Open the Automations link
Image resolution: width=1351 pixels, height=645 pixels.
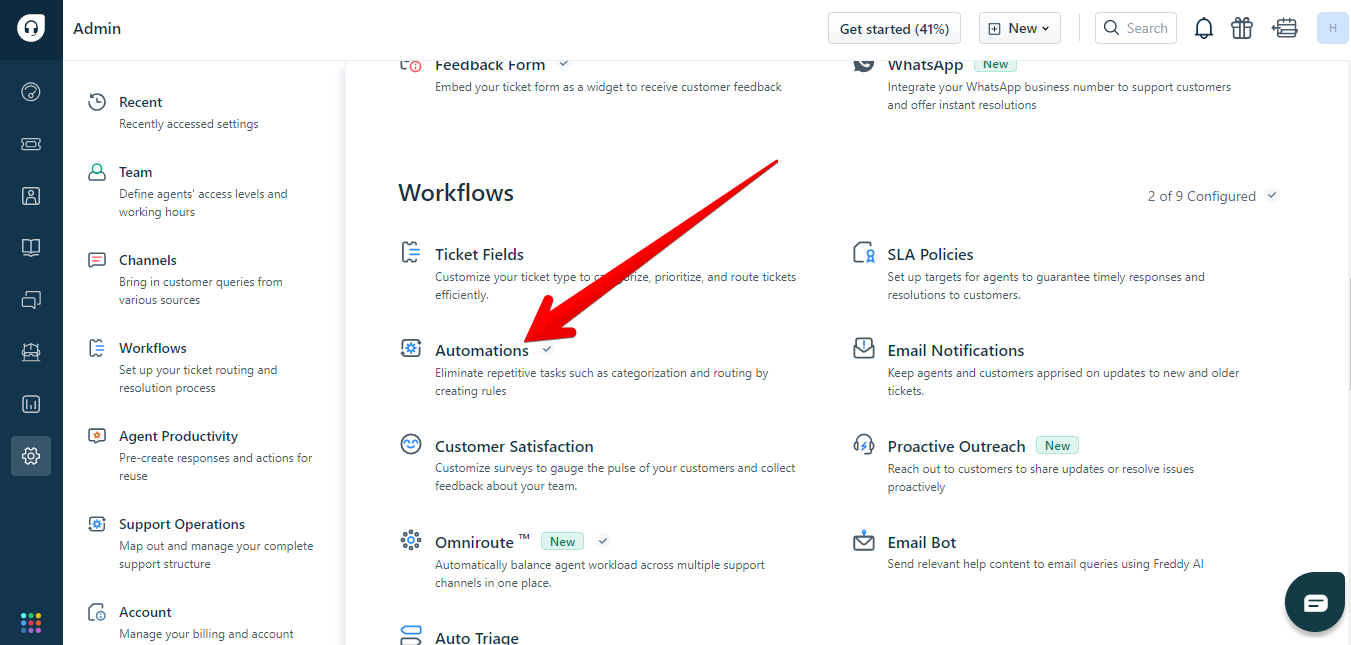tap(482, 350)
